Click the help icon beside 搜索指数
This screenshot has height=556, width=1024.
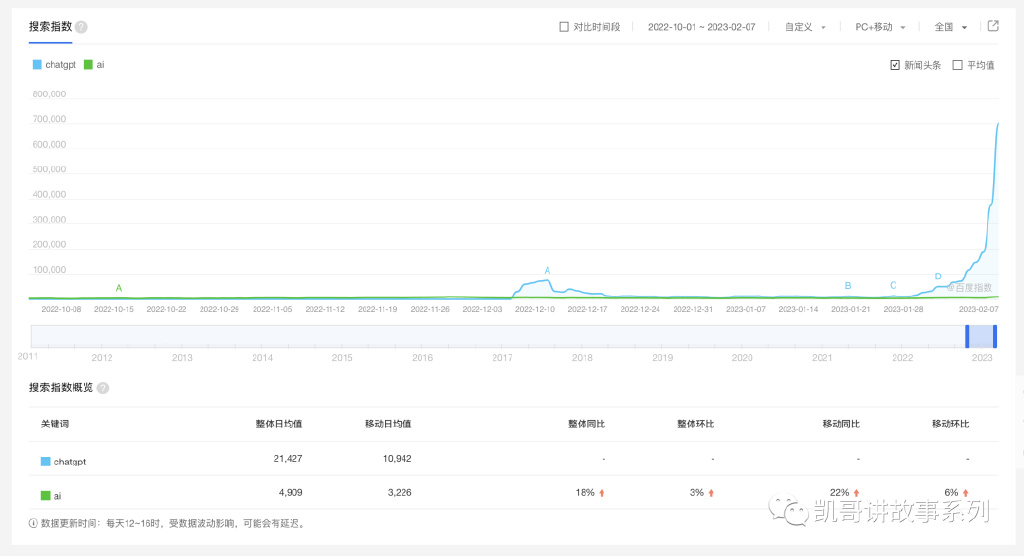pyautogui.click(x=81, y=27)
